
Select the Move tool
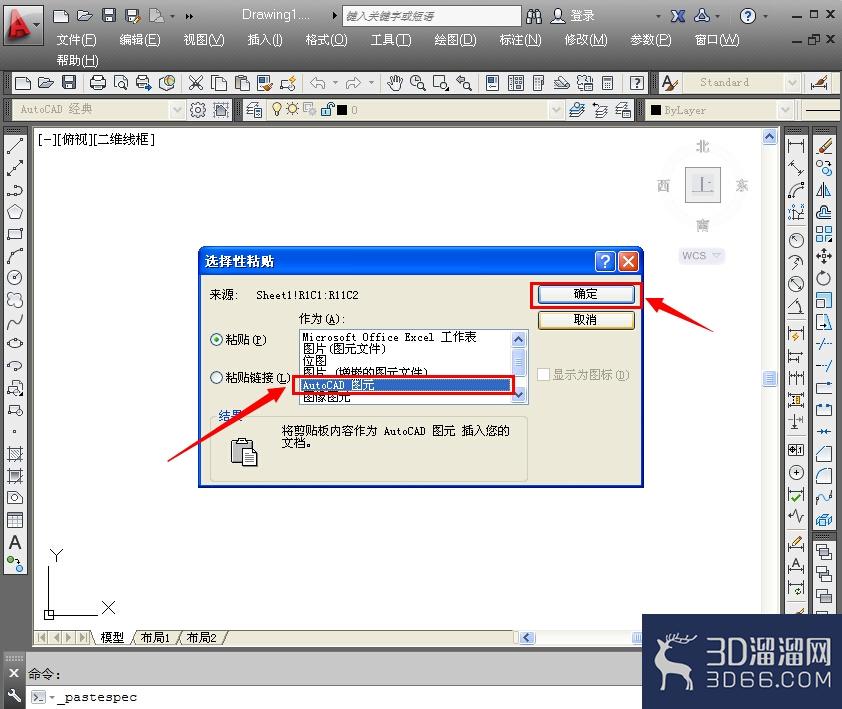pyautogui.click(x=823, y=256)
